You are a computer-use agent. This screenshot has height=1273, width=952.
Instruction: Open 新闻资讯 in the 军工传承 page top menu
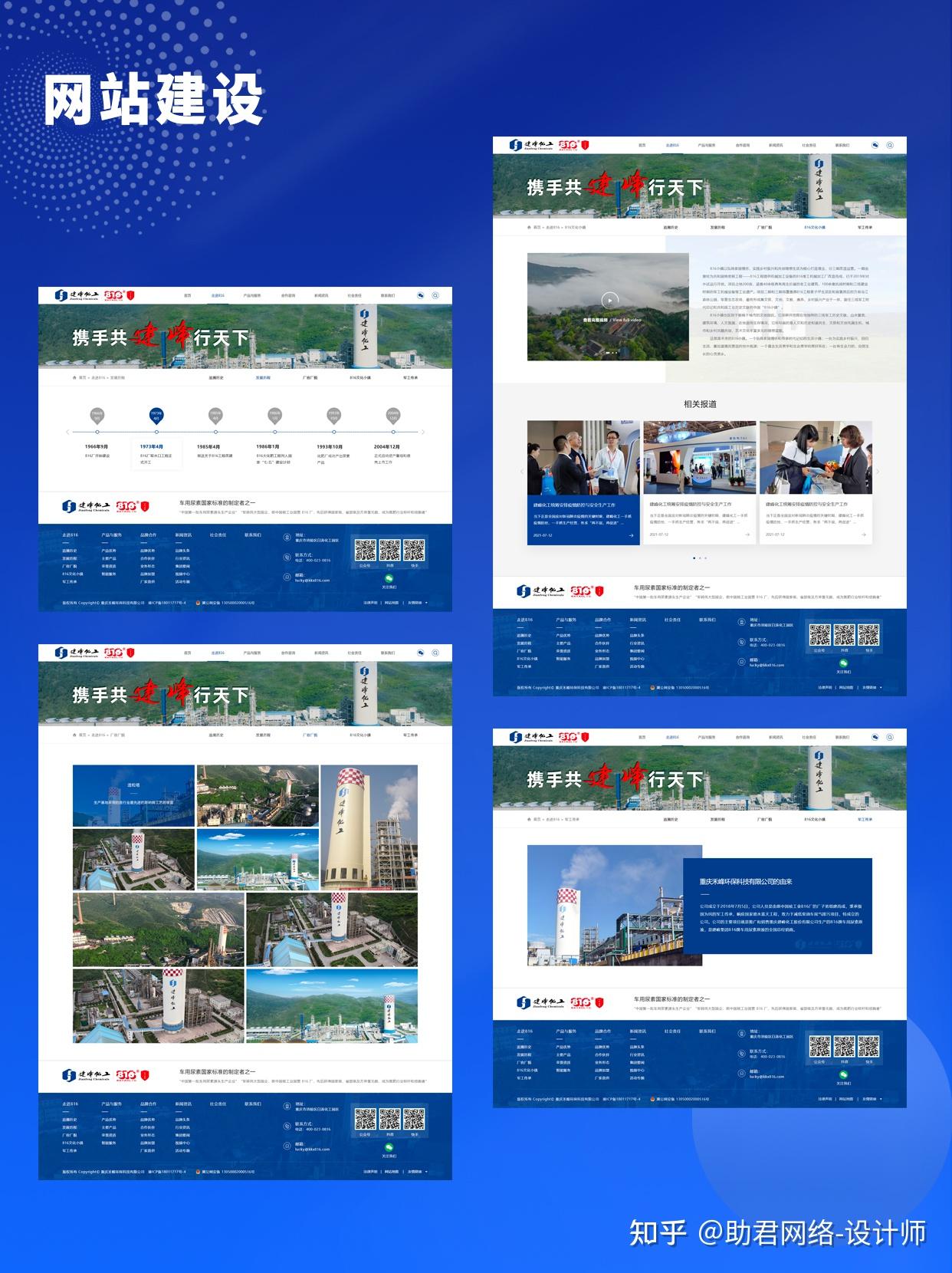[x=776, y=737]
